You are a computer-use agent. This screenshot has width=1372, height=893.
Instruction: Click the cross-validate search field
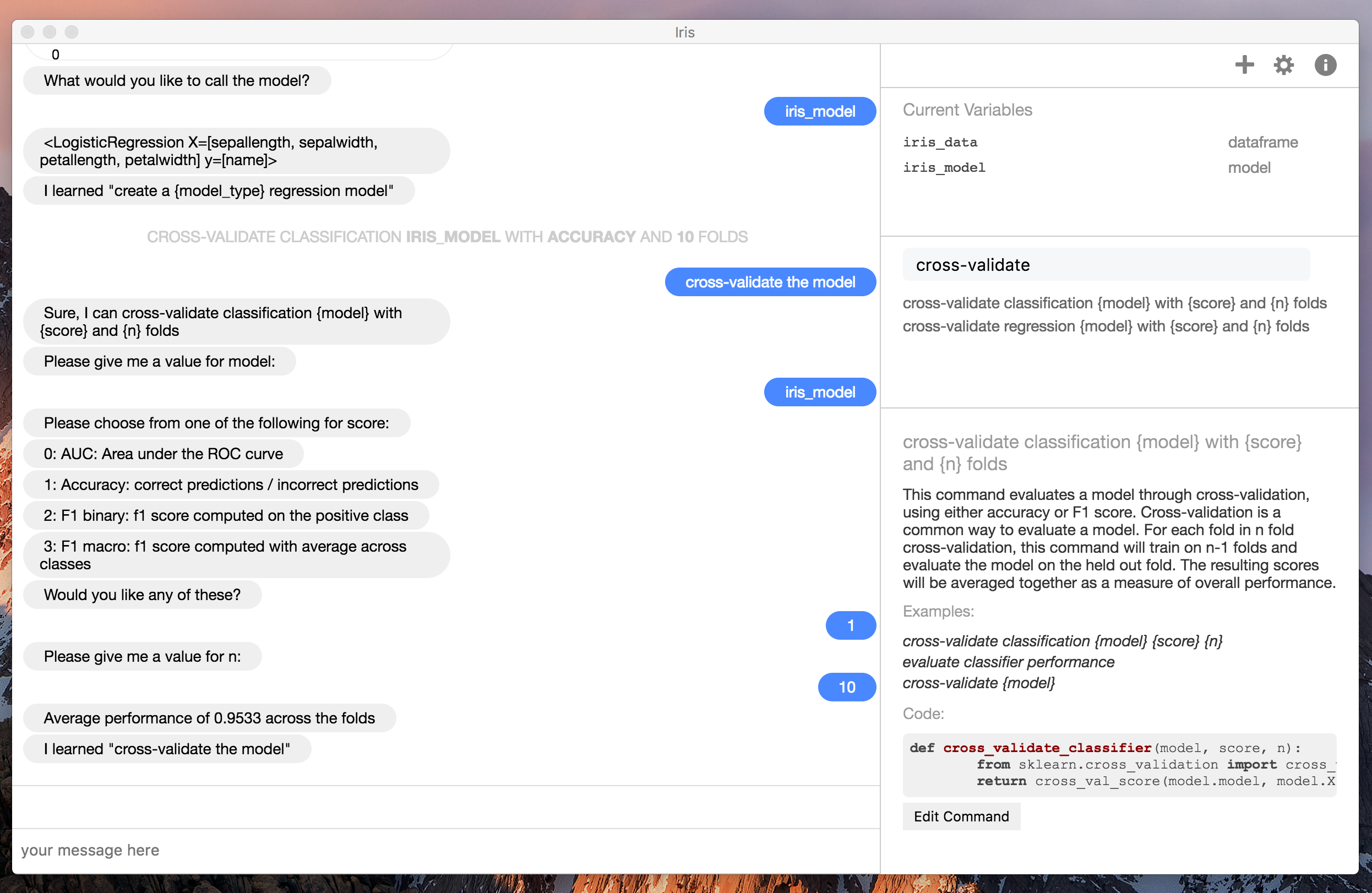pos(1106,265)
